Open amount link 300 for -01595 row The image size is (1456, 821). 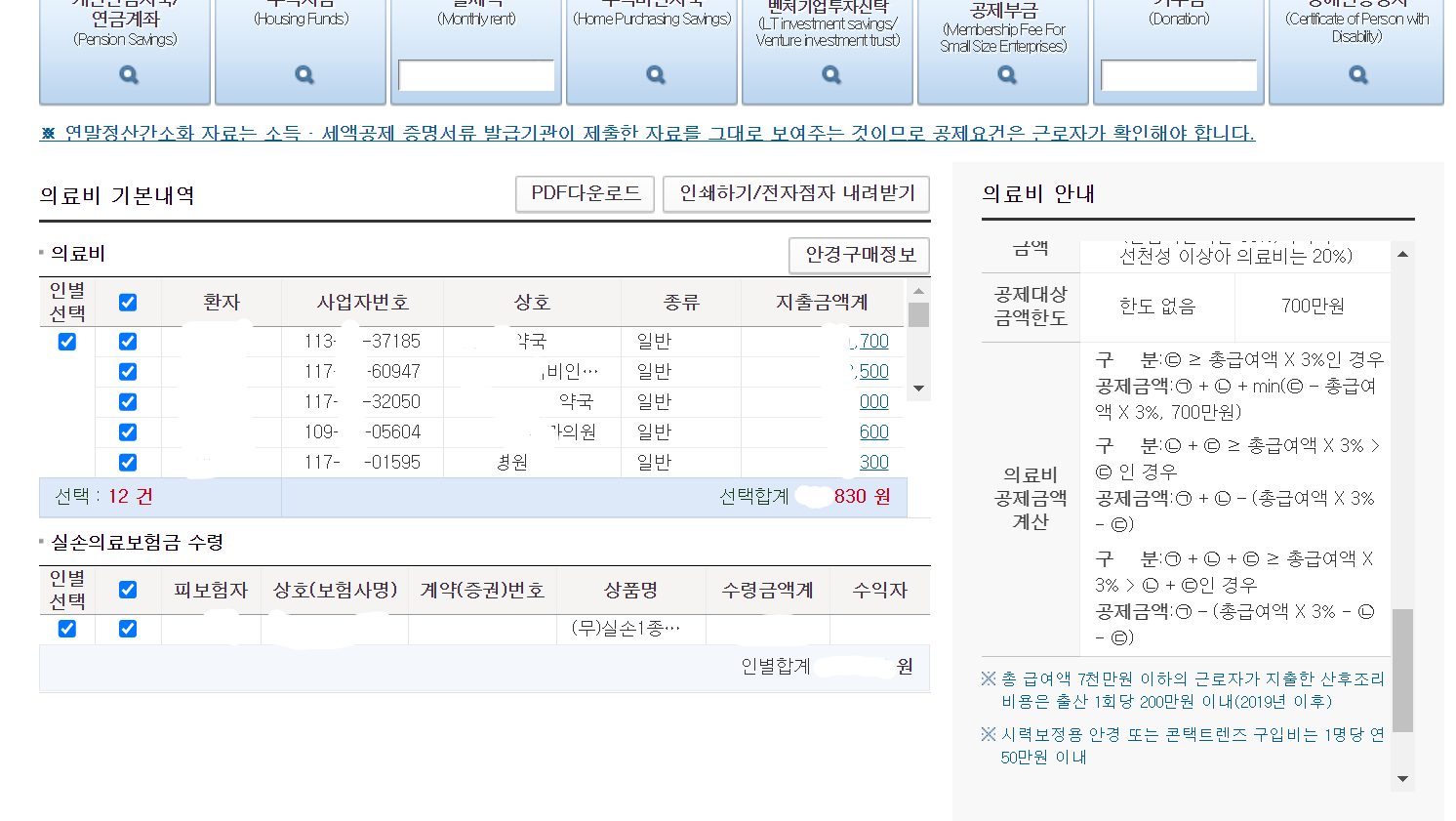(x=874, y=463)
